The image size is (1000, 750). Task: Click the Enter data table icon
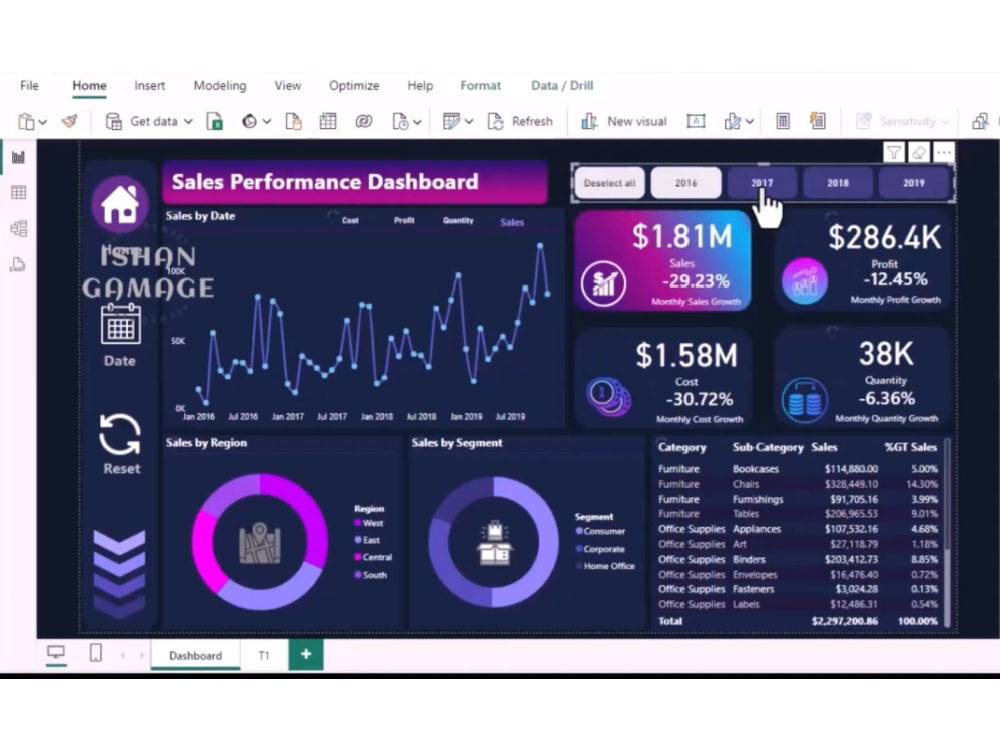pyautogui.click(x=328, y=121)
